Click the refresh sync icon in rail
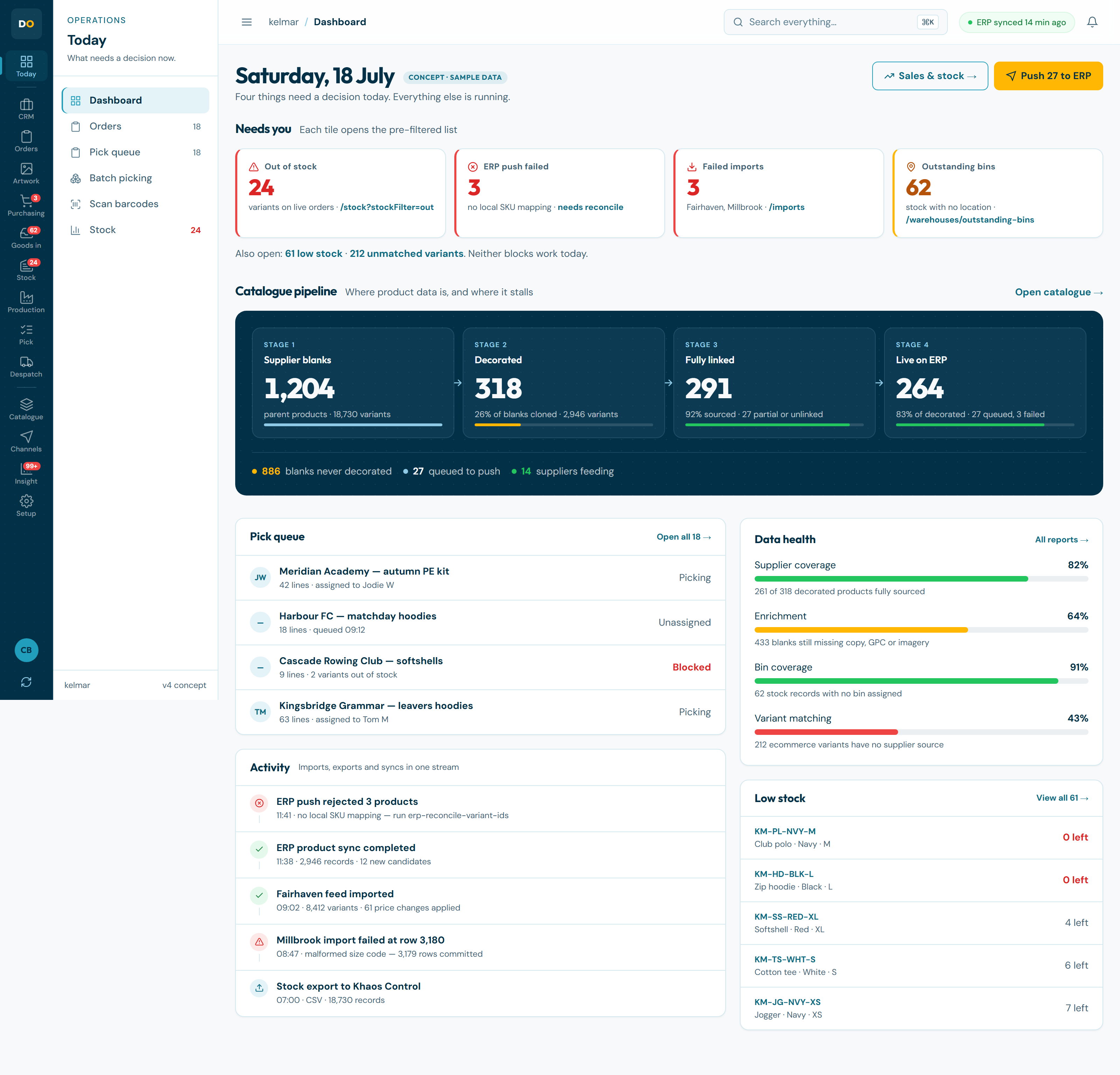The image size is (1120, 1075). [26, 682]
